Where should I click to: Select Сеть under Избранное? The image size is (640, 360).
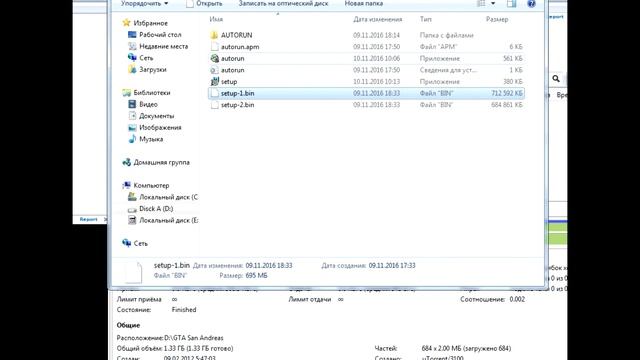click(x=146, y=58)
